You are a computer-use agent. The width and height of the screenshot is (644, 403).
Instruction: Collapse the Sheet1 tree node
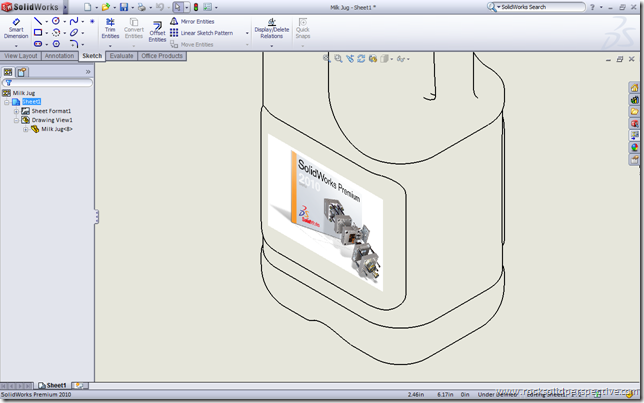click(7, 102)
